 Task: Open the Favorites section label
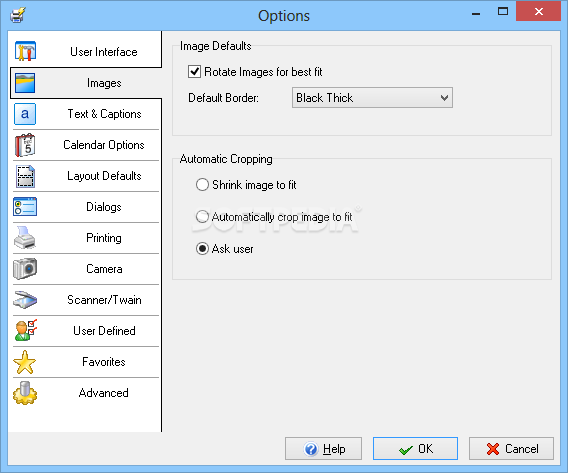pos(104,362)
